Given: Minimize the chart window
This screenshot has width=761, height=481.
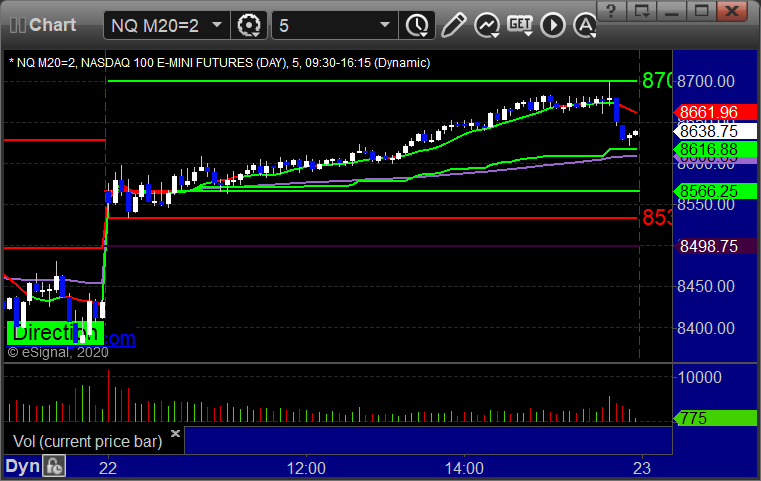Looking at the screenshot, I should [x=672, y=11].
